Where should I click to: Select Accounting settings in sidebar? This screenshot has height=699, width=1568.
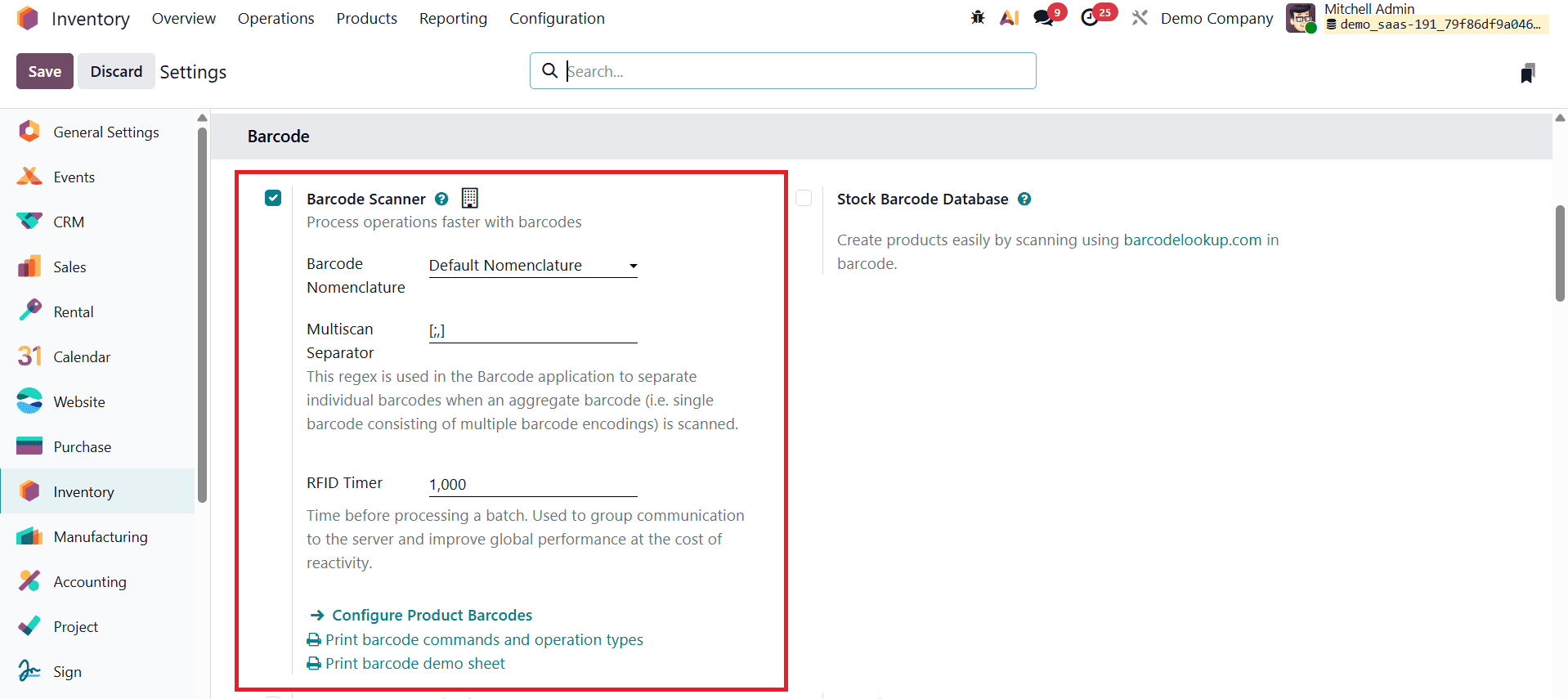(x=97, y=581)
